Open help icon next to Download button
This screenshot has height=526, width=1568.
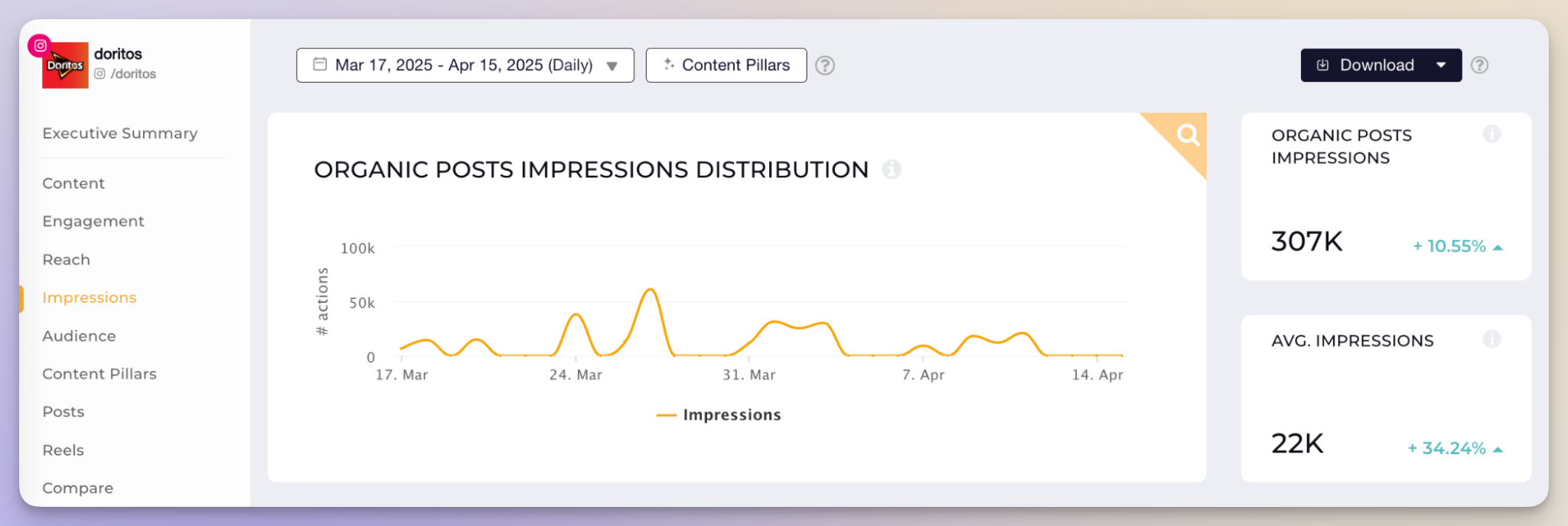[1480, 65]
